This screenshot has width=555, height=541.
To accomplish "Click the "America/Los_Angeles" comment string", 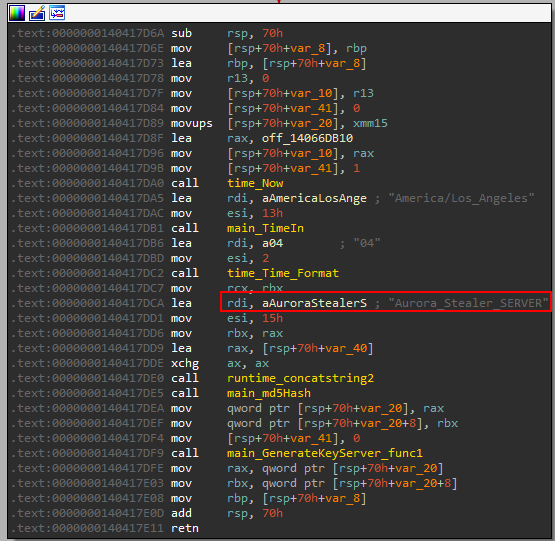I will click(x=461, y=198).
